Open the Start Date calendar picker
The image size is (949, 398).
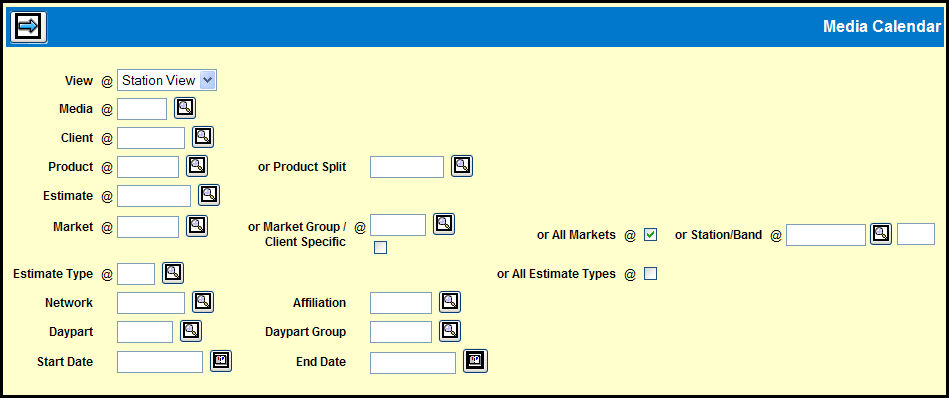pos(221,361)
